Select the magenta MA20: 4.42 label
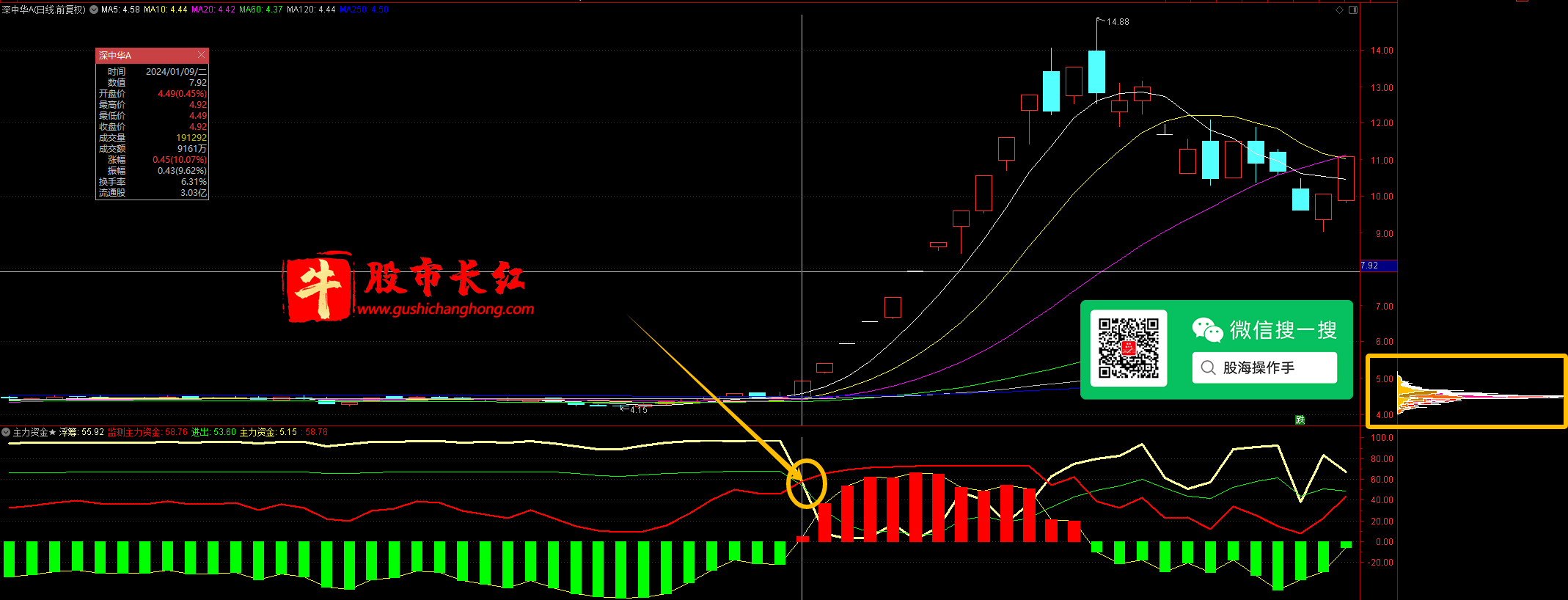This screenshot has width=1568, height=600. [x=213, y=10]
